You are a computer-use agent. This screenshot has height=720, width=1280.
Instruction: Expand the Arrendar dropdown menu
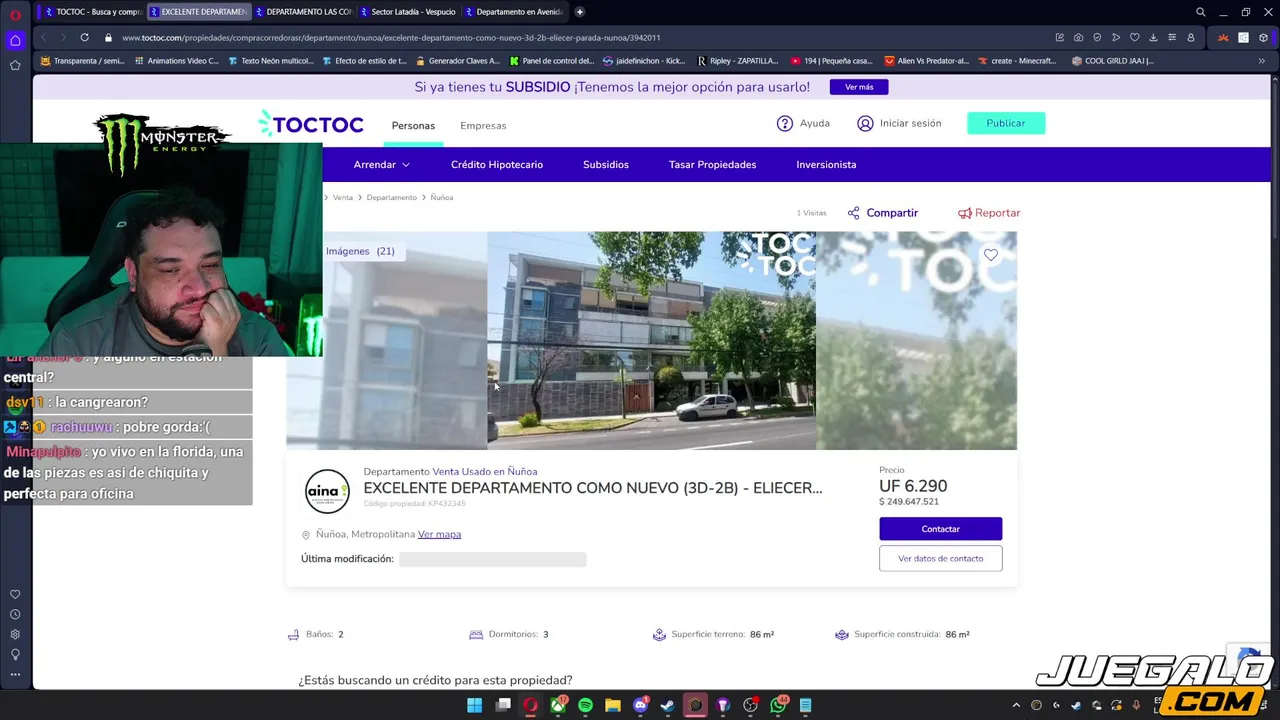[x=381, y=165]
